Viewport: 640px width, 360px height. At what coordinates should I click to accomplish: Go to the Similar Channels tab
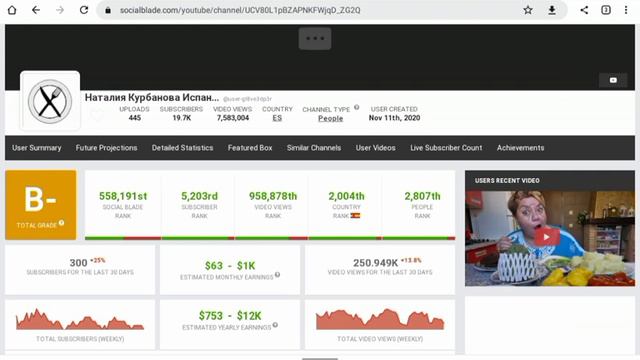pos(314,148)
